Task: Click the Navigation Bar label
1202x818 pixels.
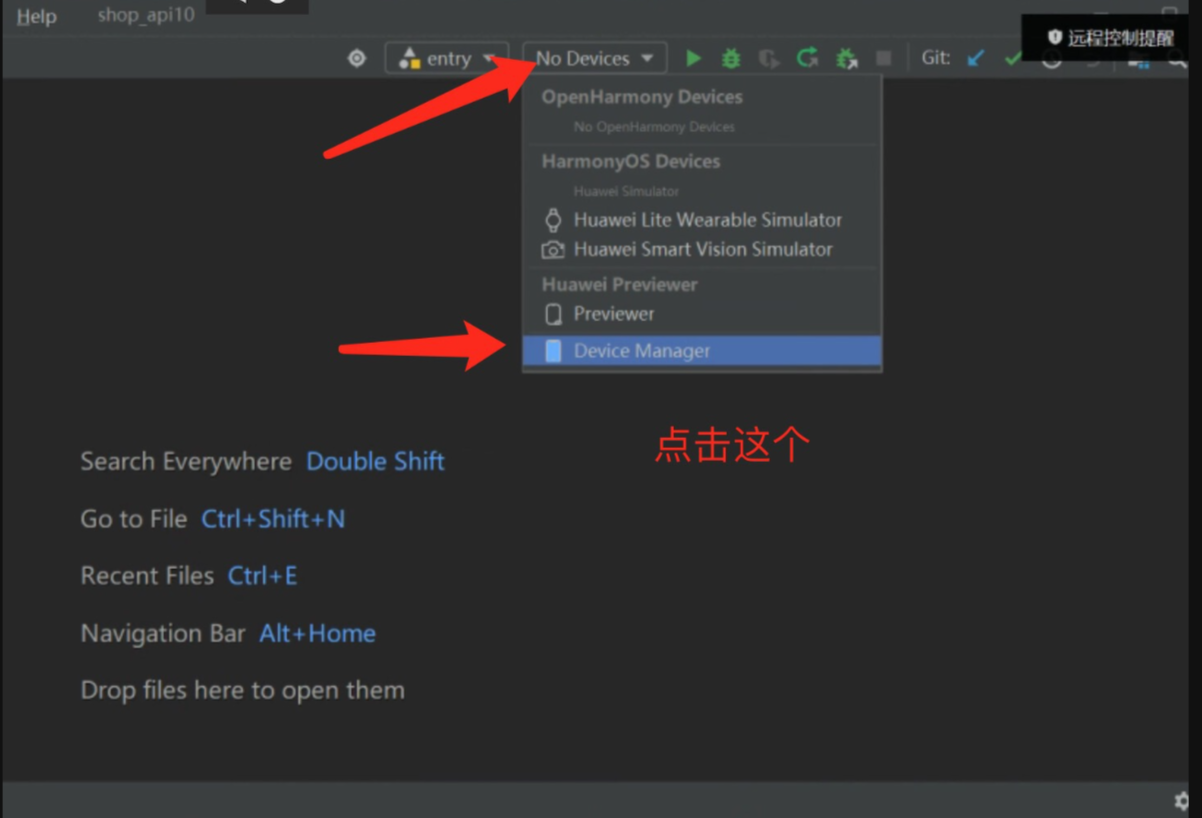Action: click(x=163, y=633)
